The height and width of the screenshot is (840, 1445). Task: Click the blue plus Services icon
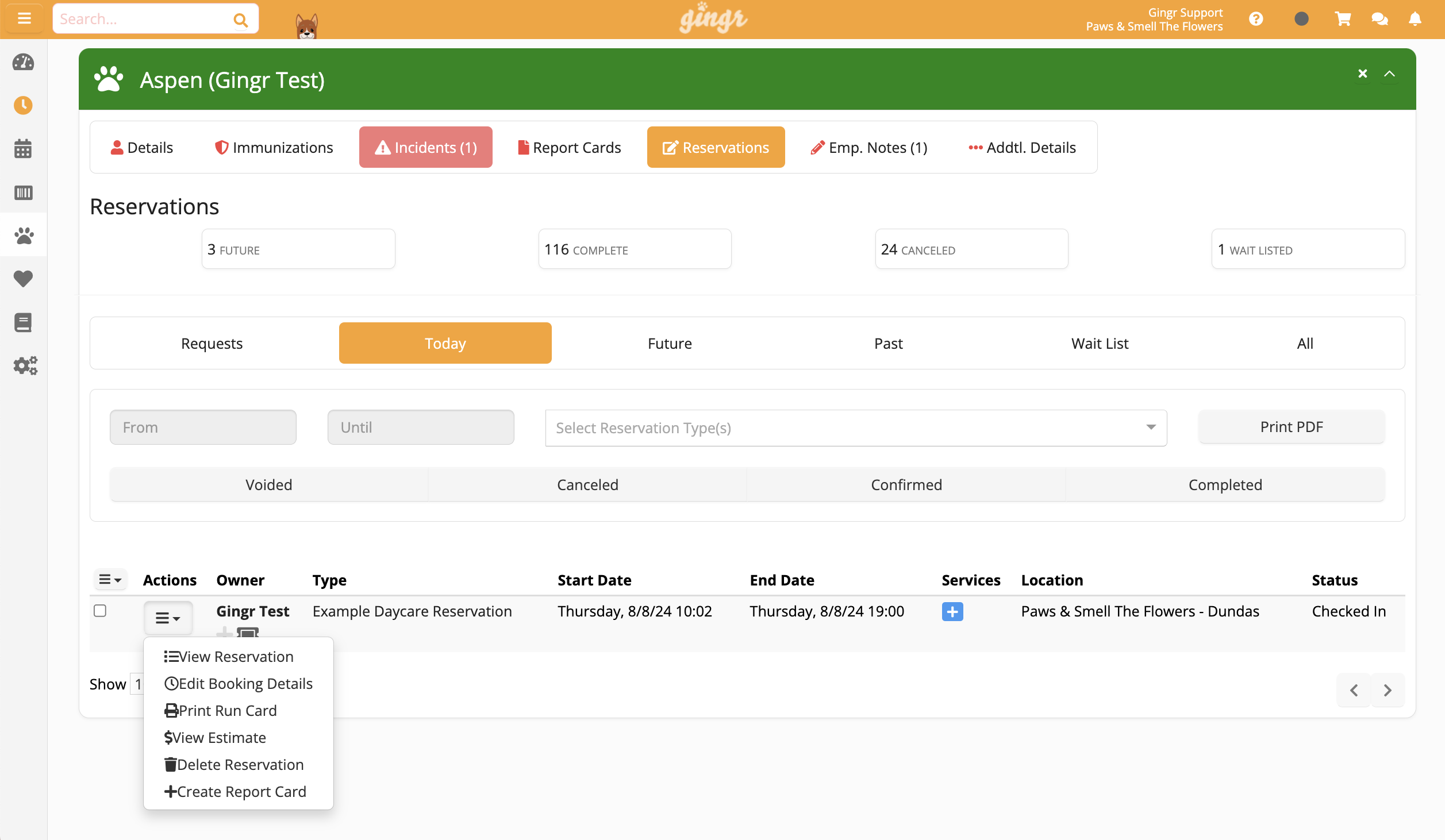[952, 611]
